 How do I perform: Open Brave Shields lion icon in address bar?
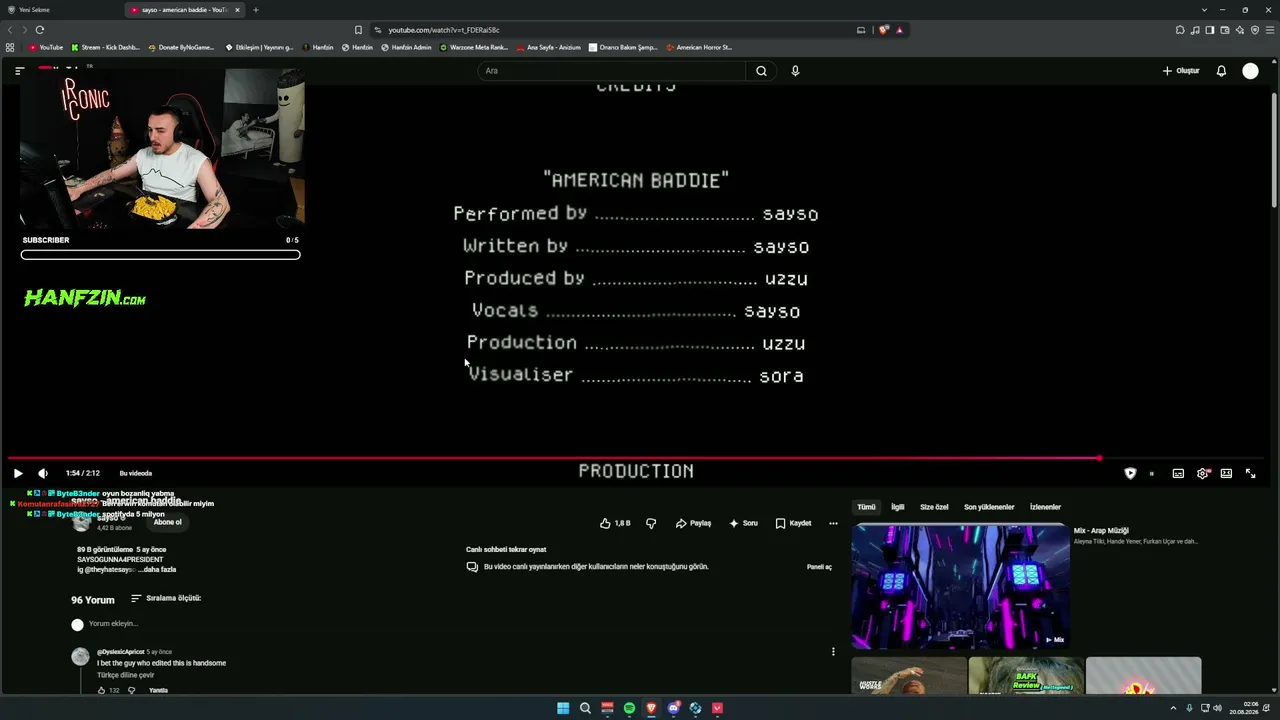(883, 30)
